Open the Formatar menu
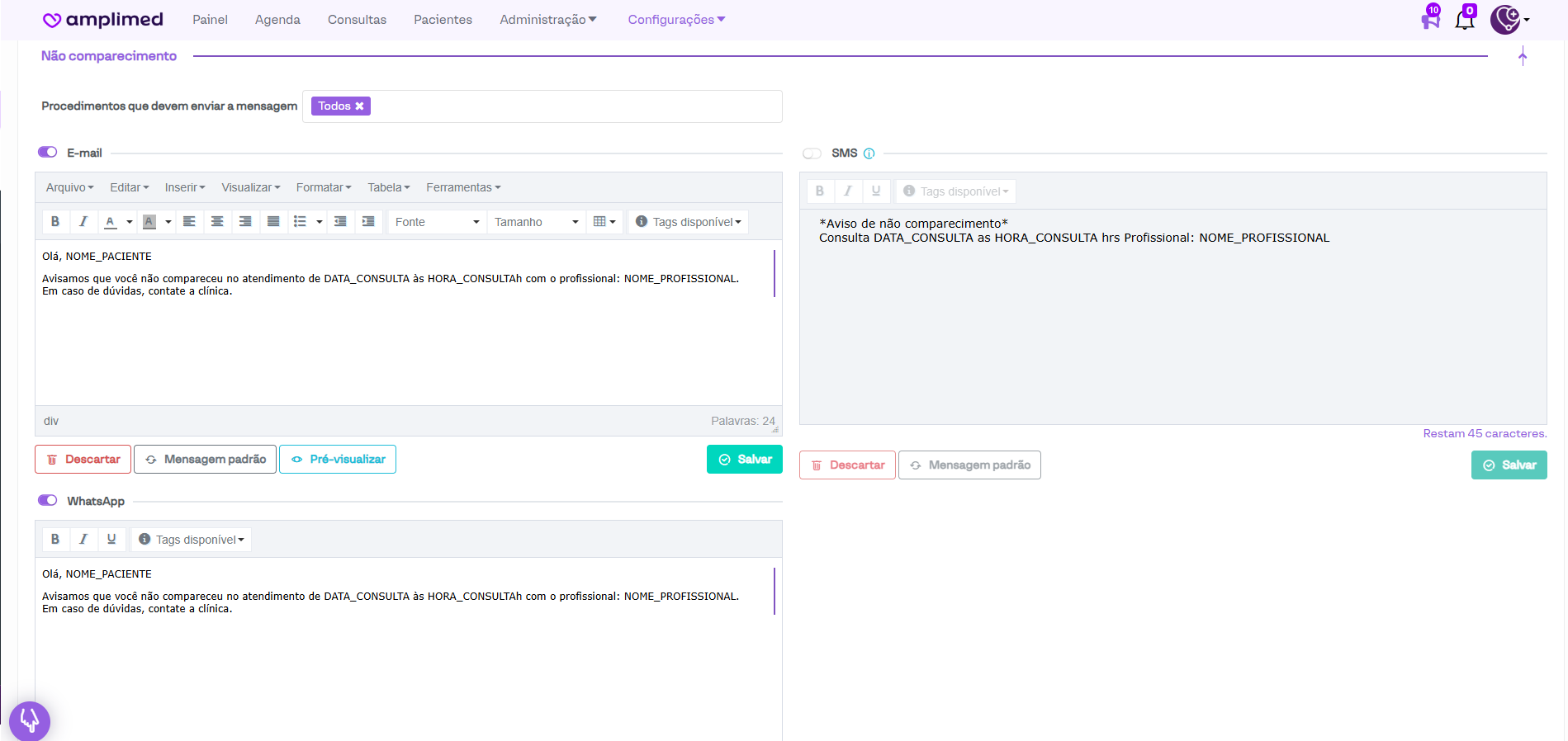 [324, 187]
